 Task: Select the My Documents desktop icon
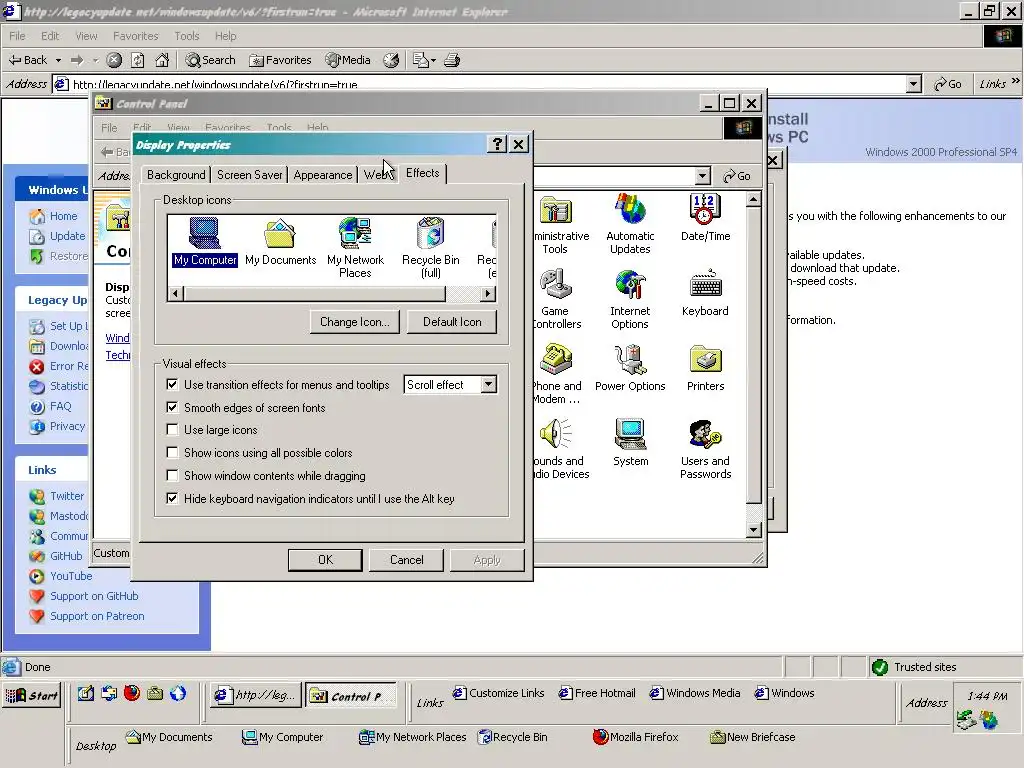[x=280, y=242]
